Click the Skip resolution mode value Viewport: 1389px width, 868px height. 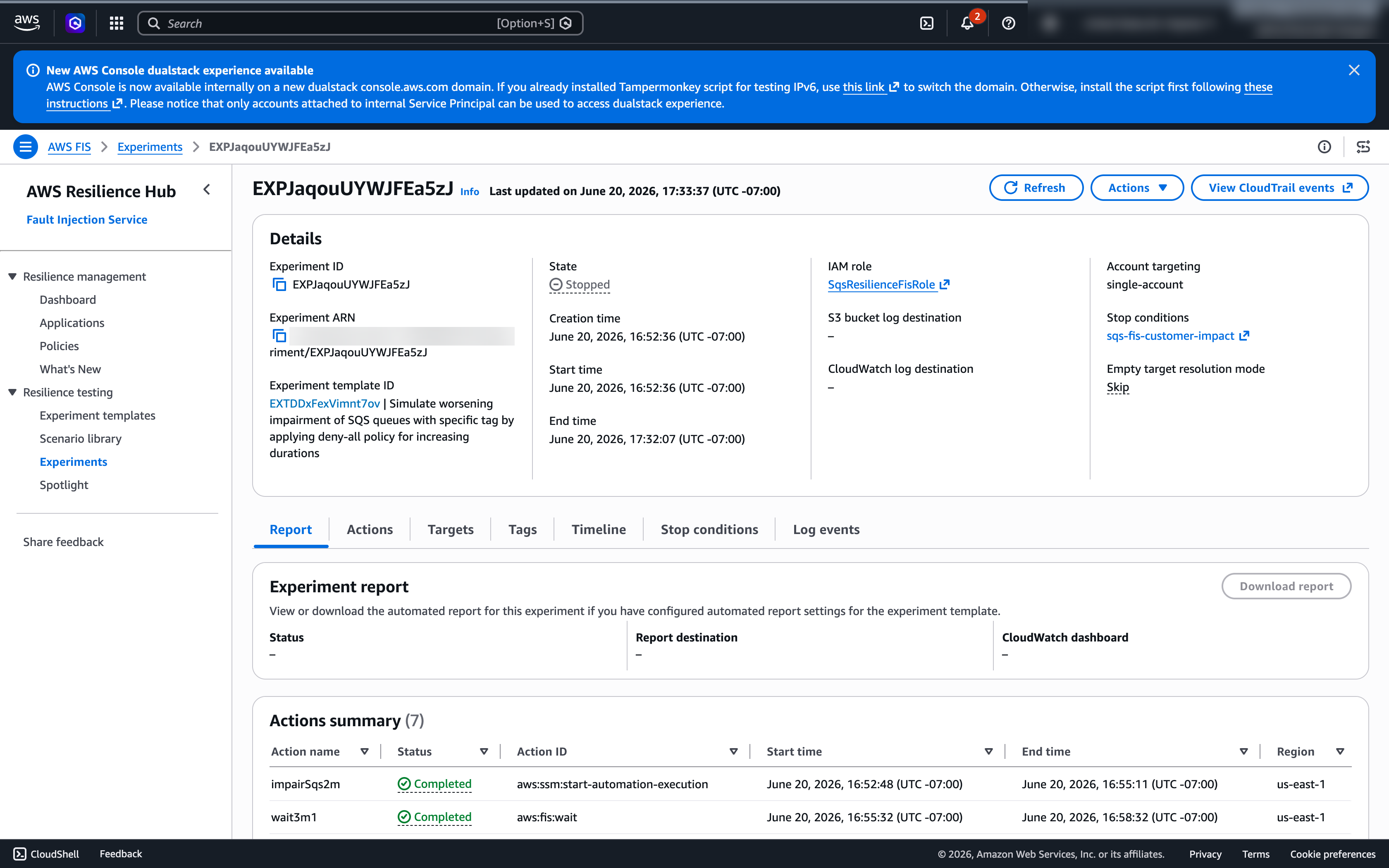(x=1117, y=387)
